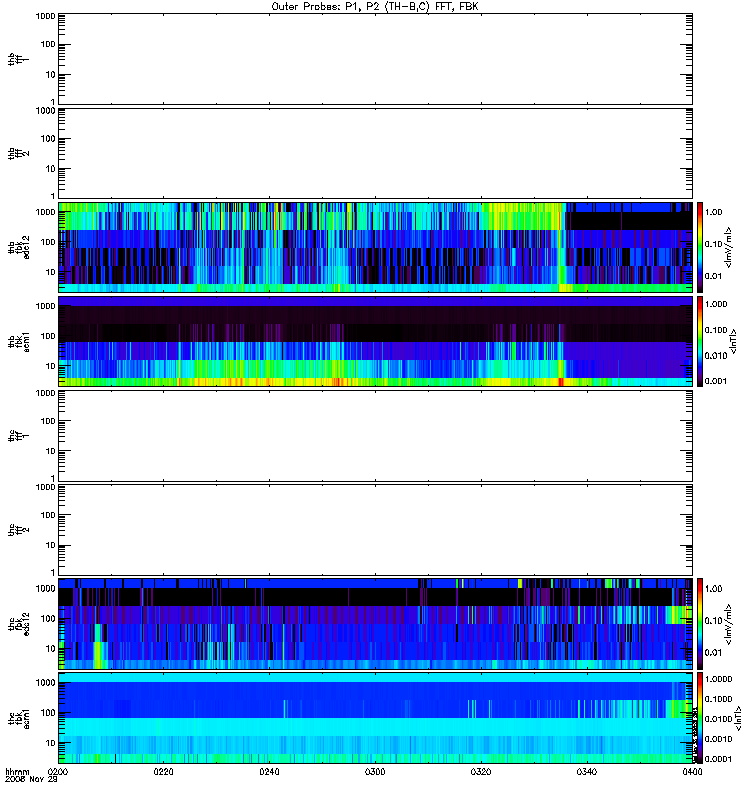Click the '1.0000' tick on thc scm1 colorbar
The image size is (750, 800).
click(x=718, y=679)
